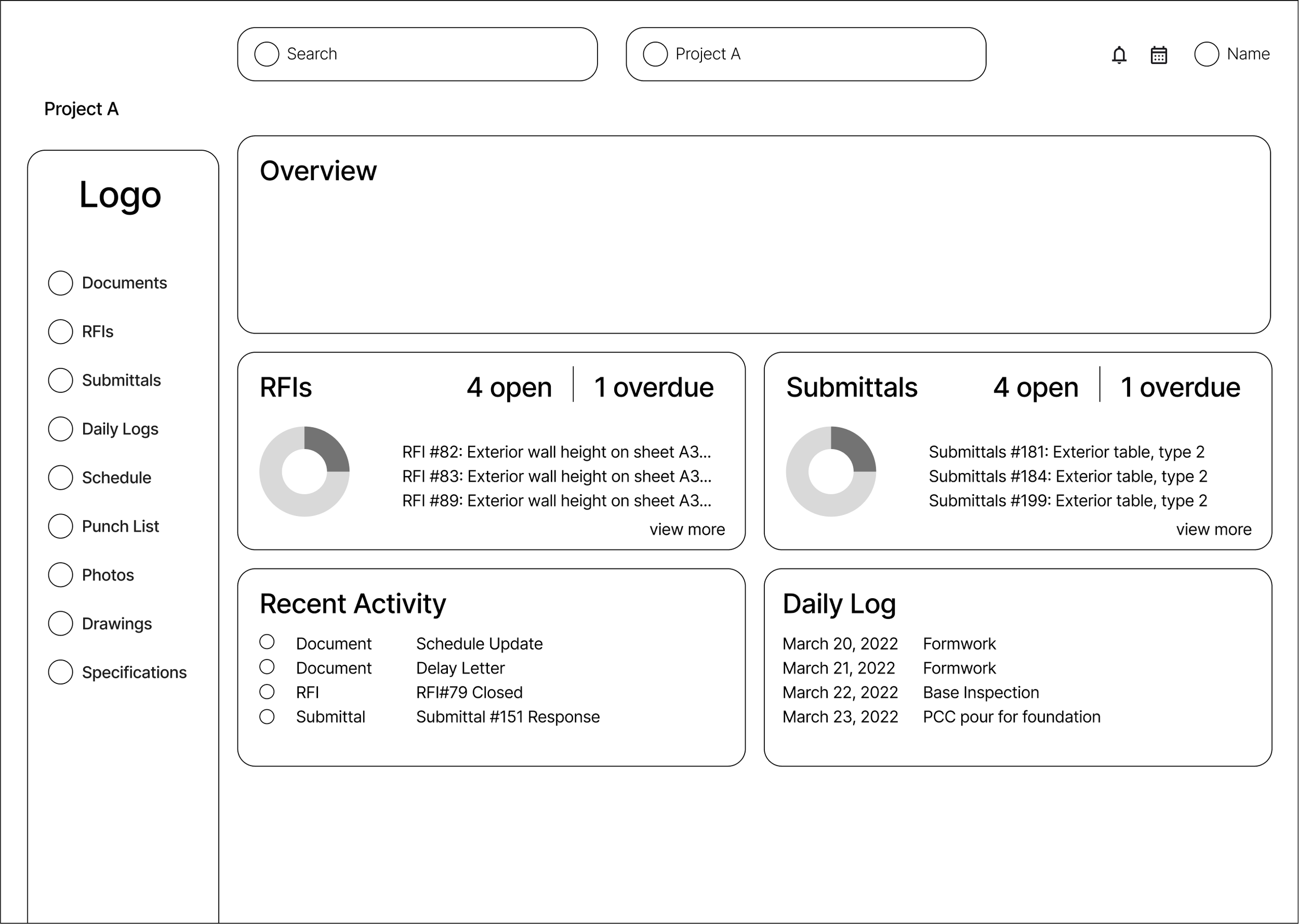This screenshot has width=1299, height=924.
Task: Click the Specifications sidebar icon circle
Action: tap(60, 672)
